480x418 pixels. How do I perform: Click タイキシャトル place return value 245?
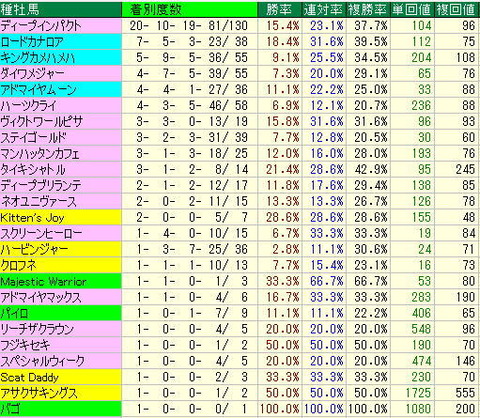[x=465, y=170]
